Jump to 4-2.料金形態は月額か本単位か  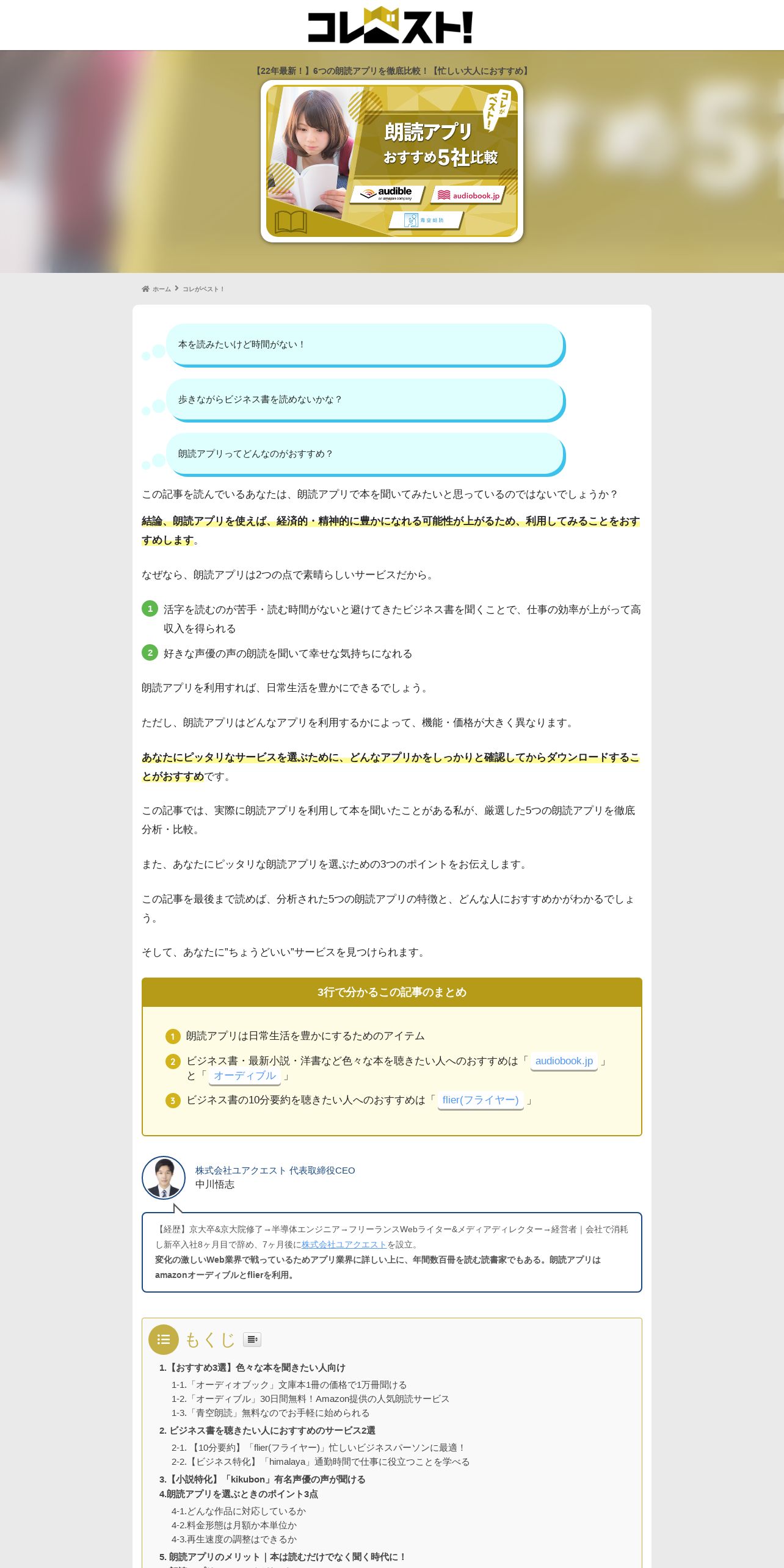[x=234, y=1525]
